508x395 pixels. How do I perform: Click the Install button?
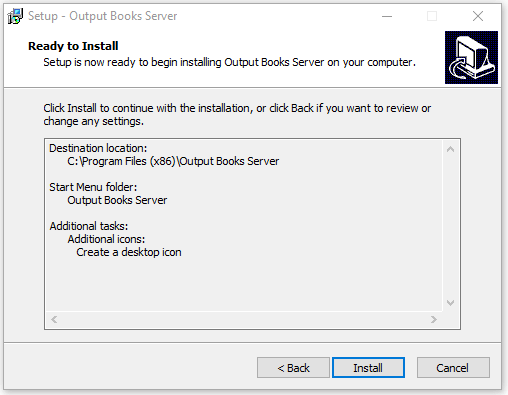pyautogui.click(x=368, y=368)
